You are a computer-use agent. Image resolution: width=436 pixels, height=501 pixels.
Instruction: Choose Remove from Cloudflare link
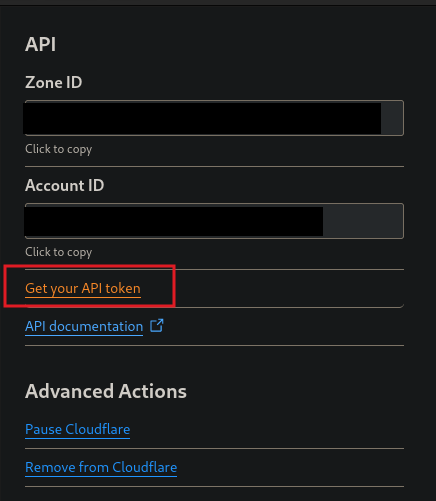click(x=101, y=467)
